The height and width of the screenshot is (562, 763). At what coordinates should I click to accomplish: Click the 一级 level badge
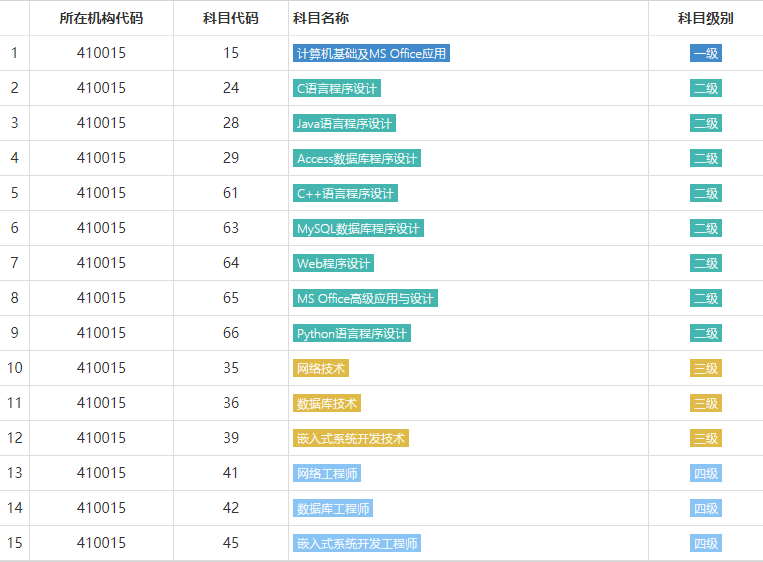(x=705, y=53)
